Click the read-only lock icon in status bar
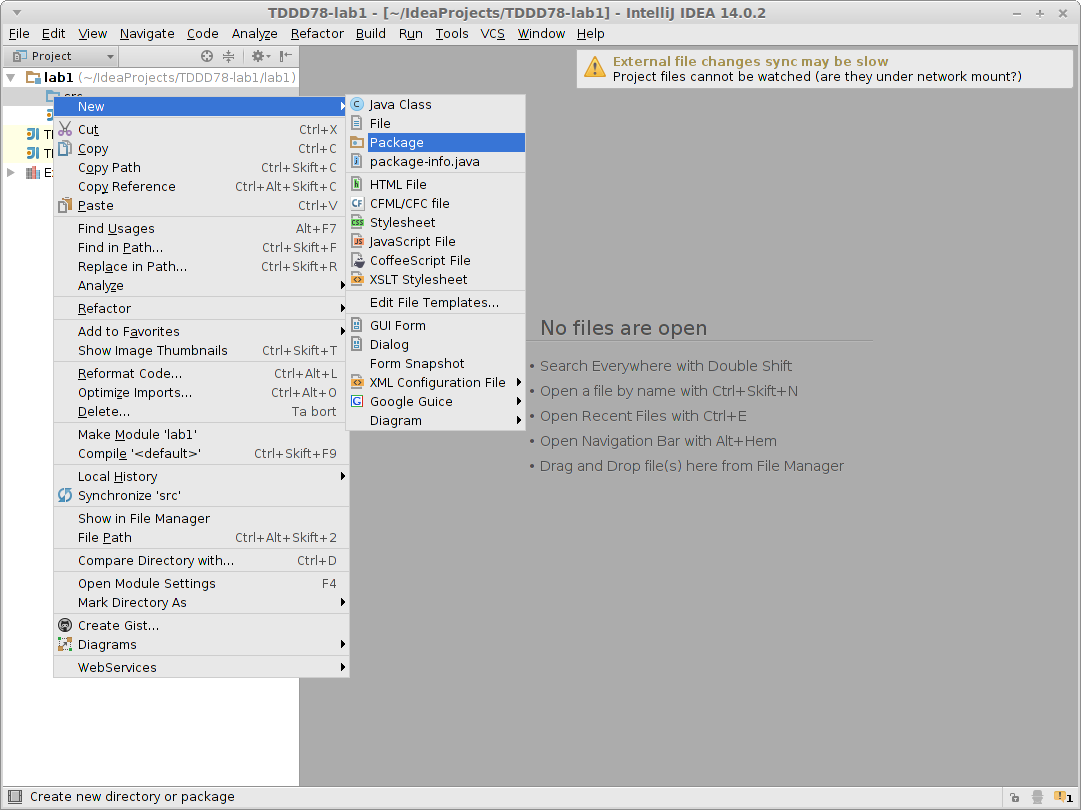This screenshot has height=810, width=1081. (1014, 797)
